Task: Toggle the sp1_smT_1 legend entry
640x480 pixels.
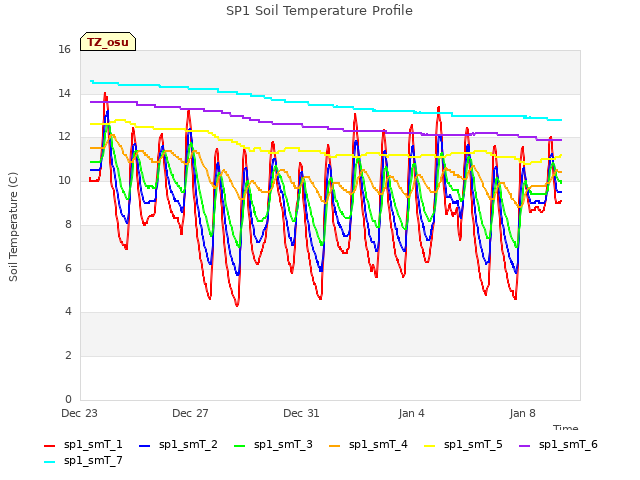Action: click(x=83, y=444)
